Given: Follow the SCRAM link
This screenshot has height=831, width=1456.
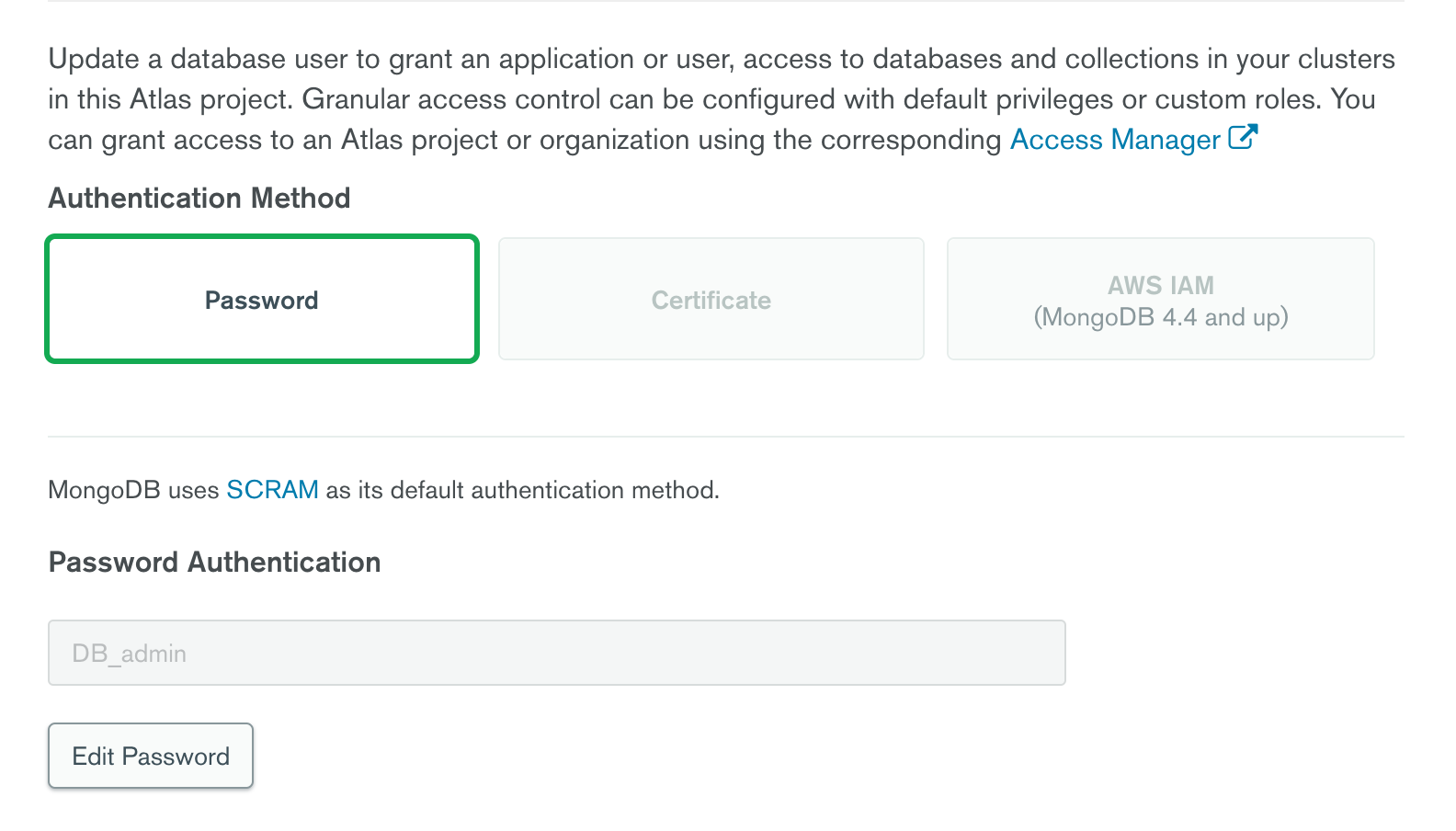Looking at the screenshot, I should 272,490.
